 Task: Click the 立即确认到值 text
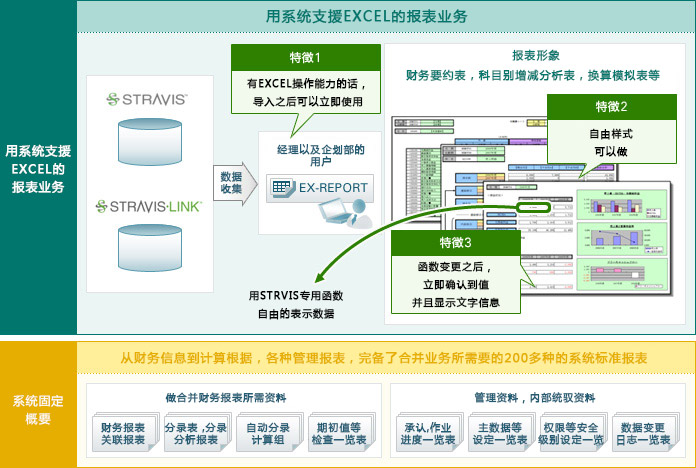click(456, 285)
